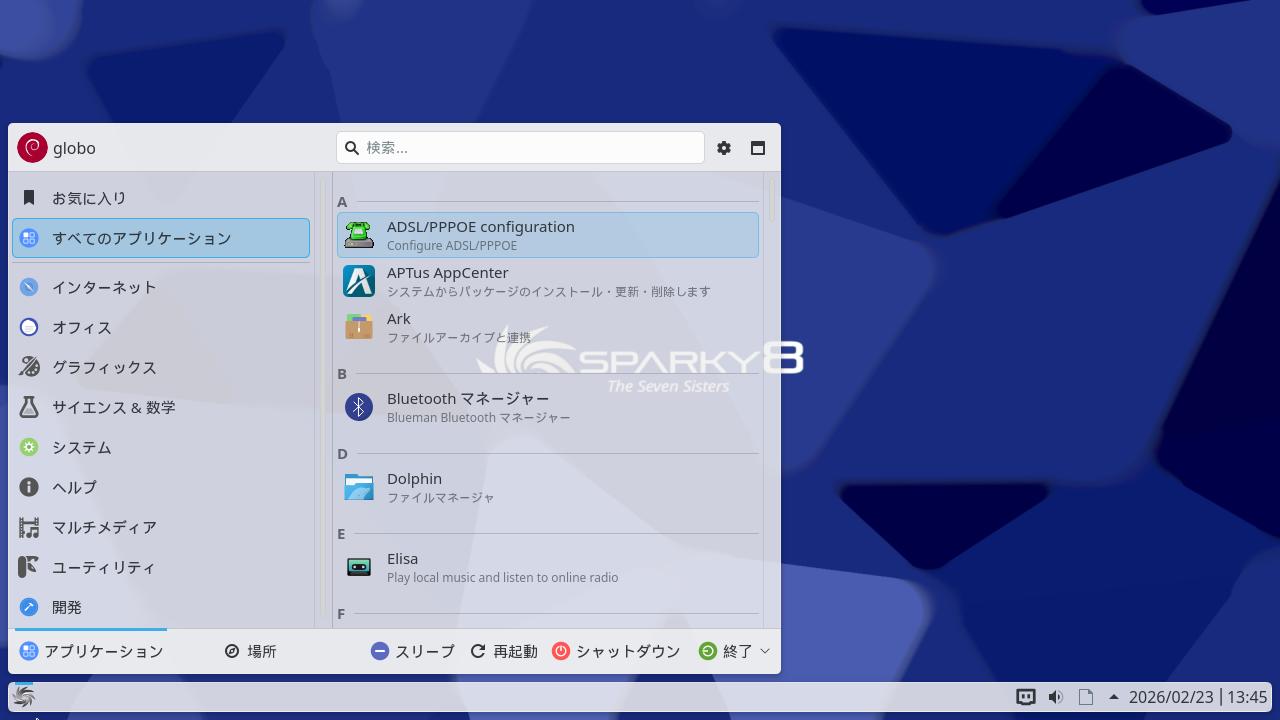Toggle the launcher pin/expand window button
Image resolution: width=1280 pixels, height=720 pixels.
click(758, 148)
